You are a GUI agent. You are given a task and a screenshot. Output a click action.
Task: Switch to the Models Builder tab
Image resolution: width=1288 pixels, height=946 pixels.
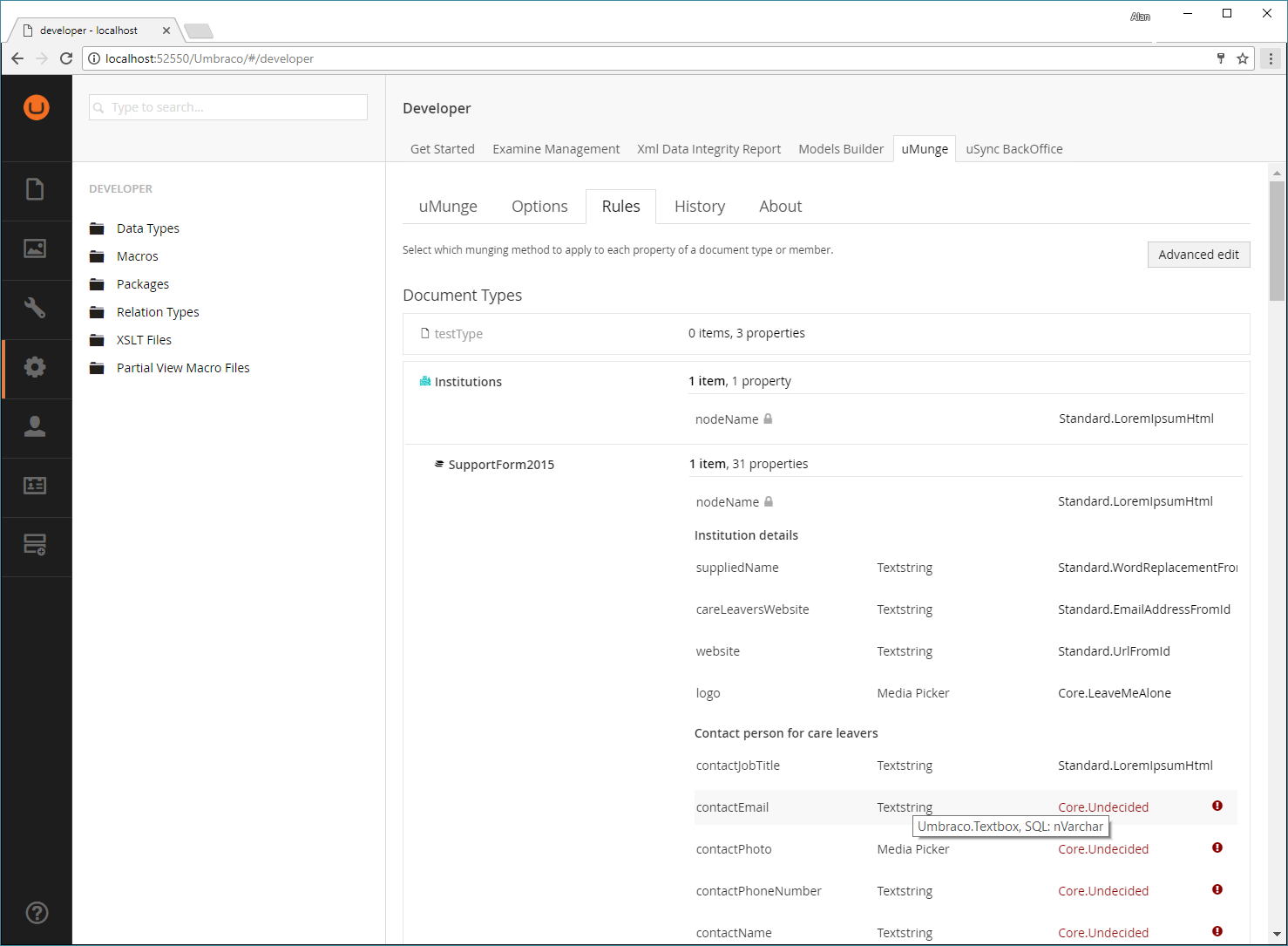pyautogui.click(x=841, y=149)
